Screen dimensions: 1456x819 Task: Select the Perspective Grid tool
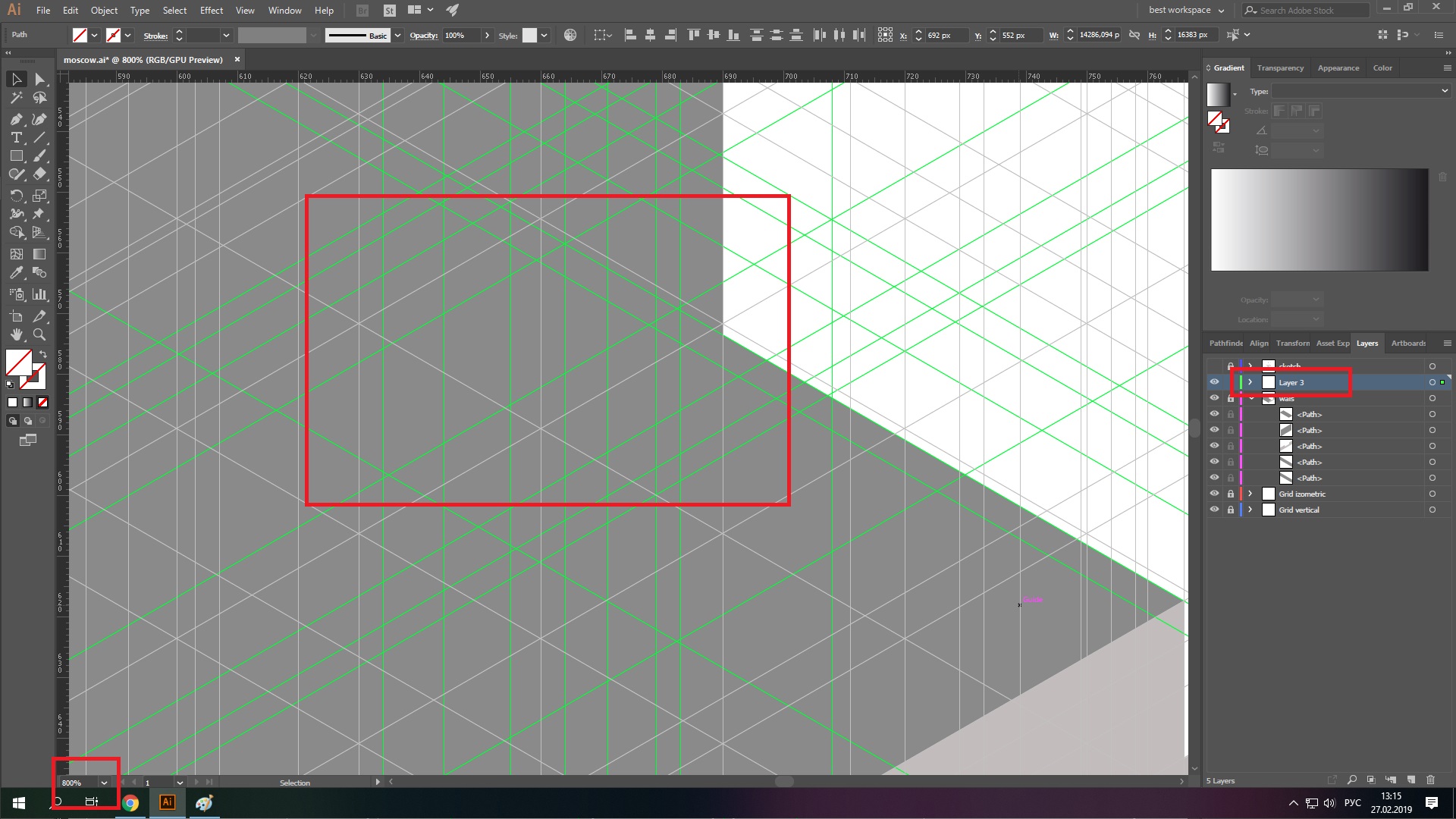[x=40, y=232]
